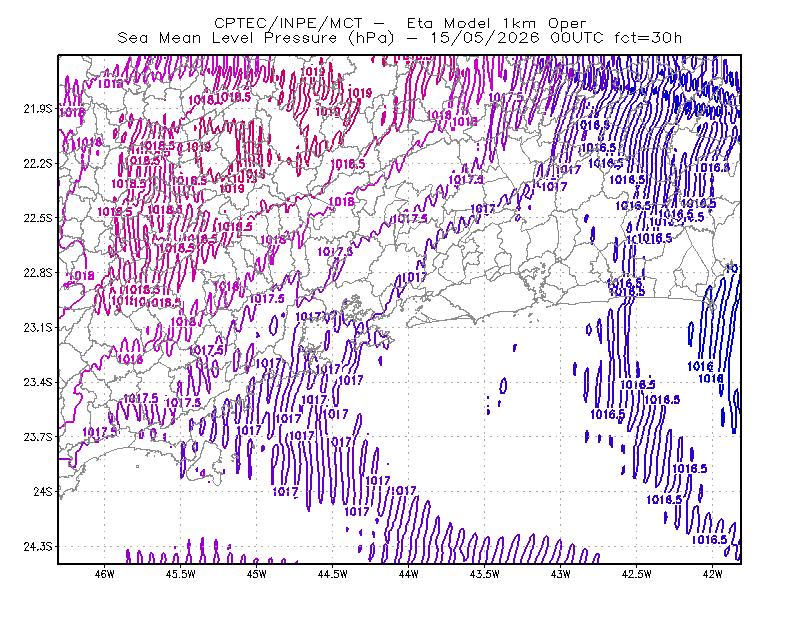Select the 21.9S latitude axis label

38,109
